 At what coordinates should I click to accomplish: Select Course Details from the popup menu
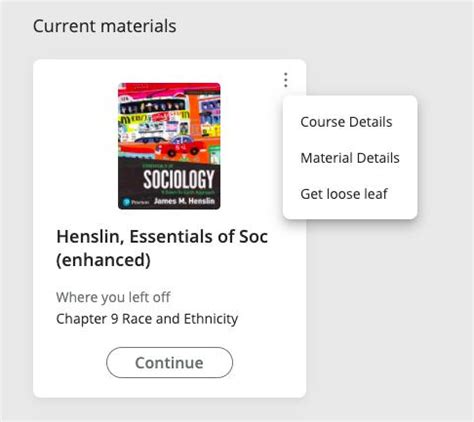346,122
